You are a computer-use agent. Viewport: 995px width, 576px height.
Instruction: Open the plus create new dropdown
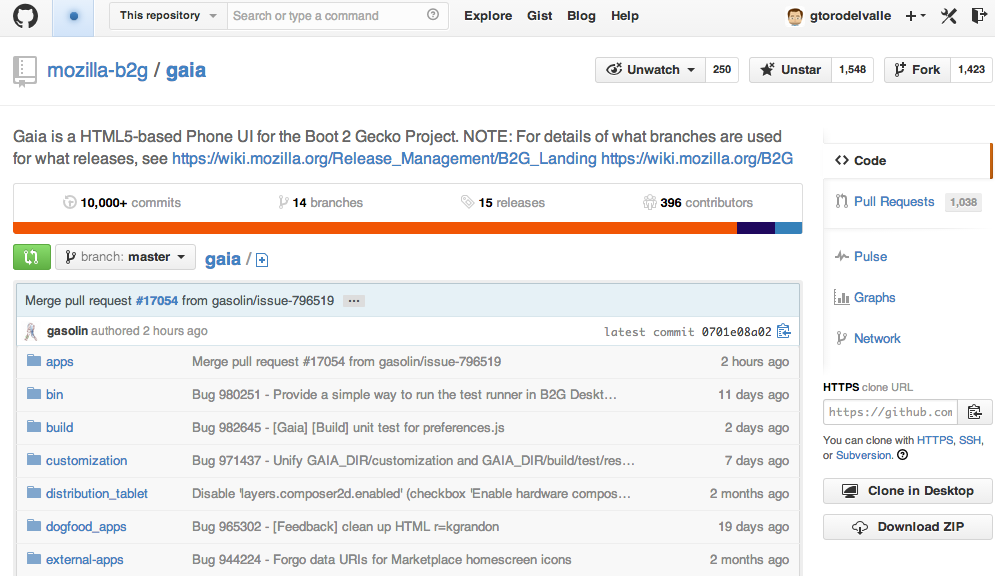pyautogui.click(x=915, y=16)
